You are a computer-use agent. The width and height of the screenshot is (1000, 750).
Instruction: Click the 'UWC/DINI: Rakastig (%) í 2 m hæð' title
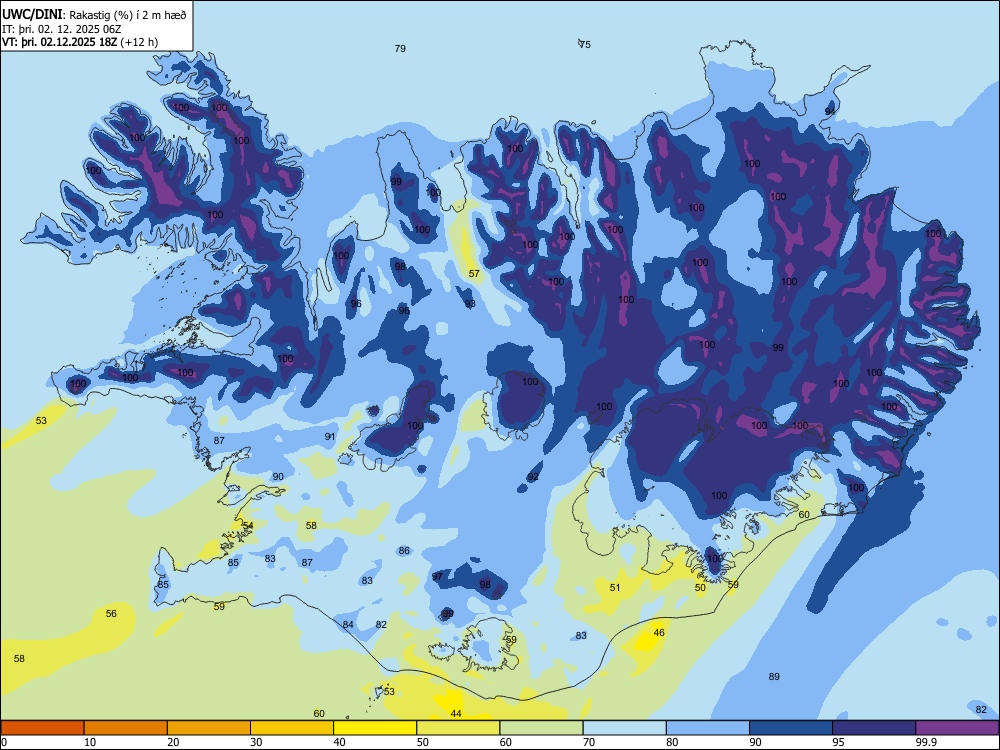(x=94, y=14)
